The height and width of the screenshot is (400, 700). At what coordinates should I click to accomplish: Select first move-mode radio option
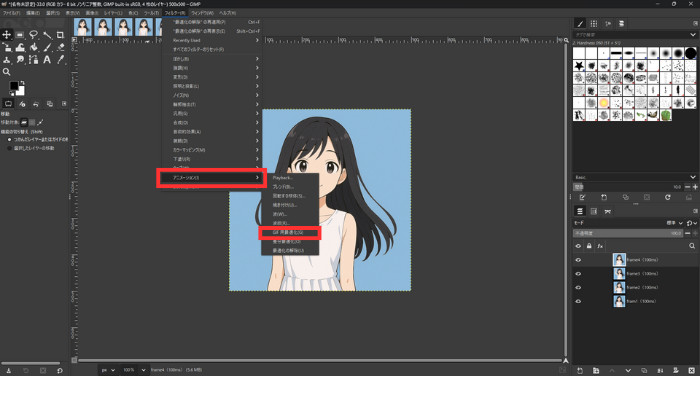tap(9, 140)
